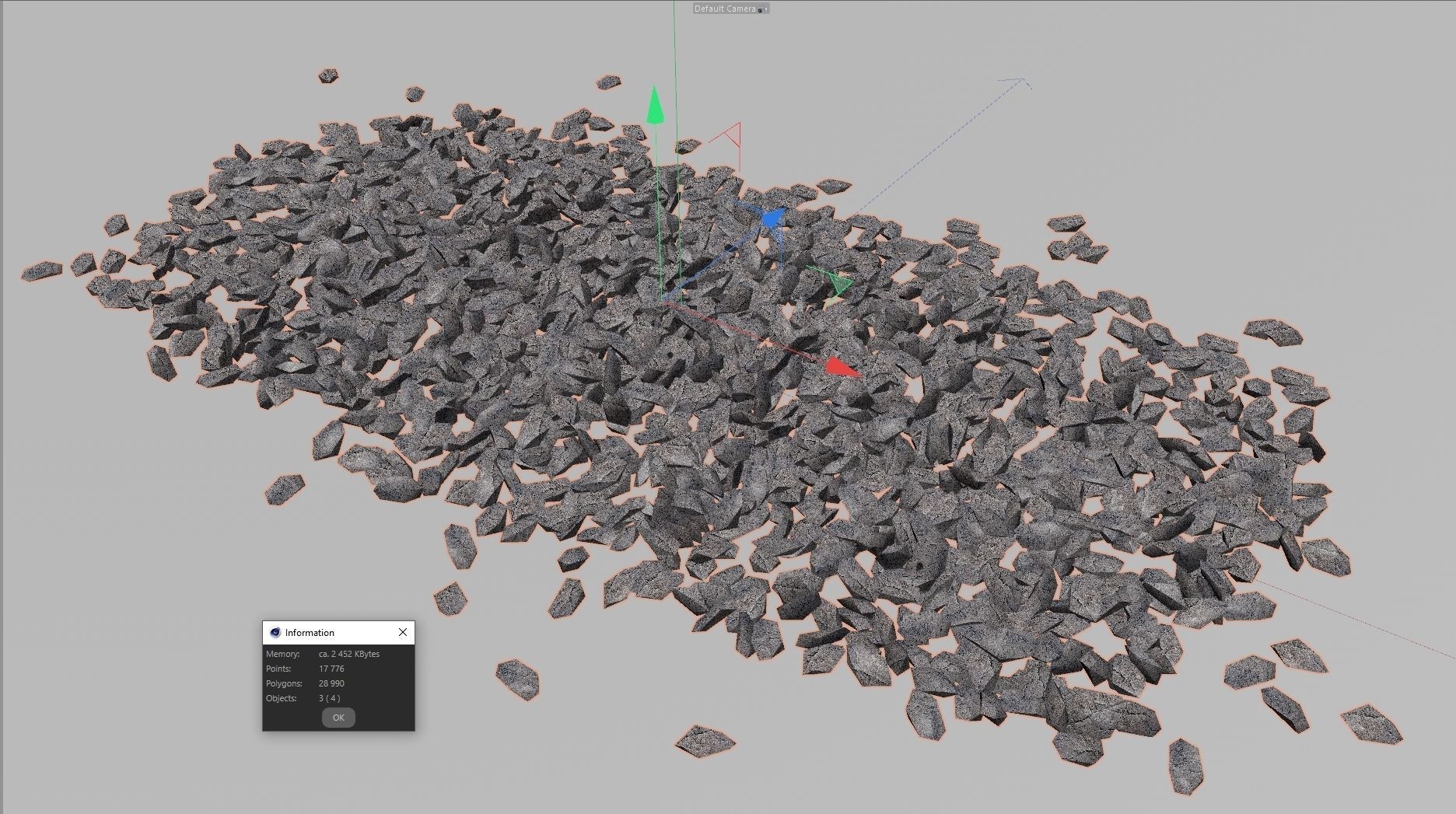This screenshot has height=814, width=1456.
Task: Select the red X-axis arrow of the gizmo
Action: (842, 368)
